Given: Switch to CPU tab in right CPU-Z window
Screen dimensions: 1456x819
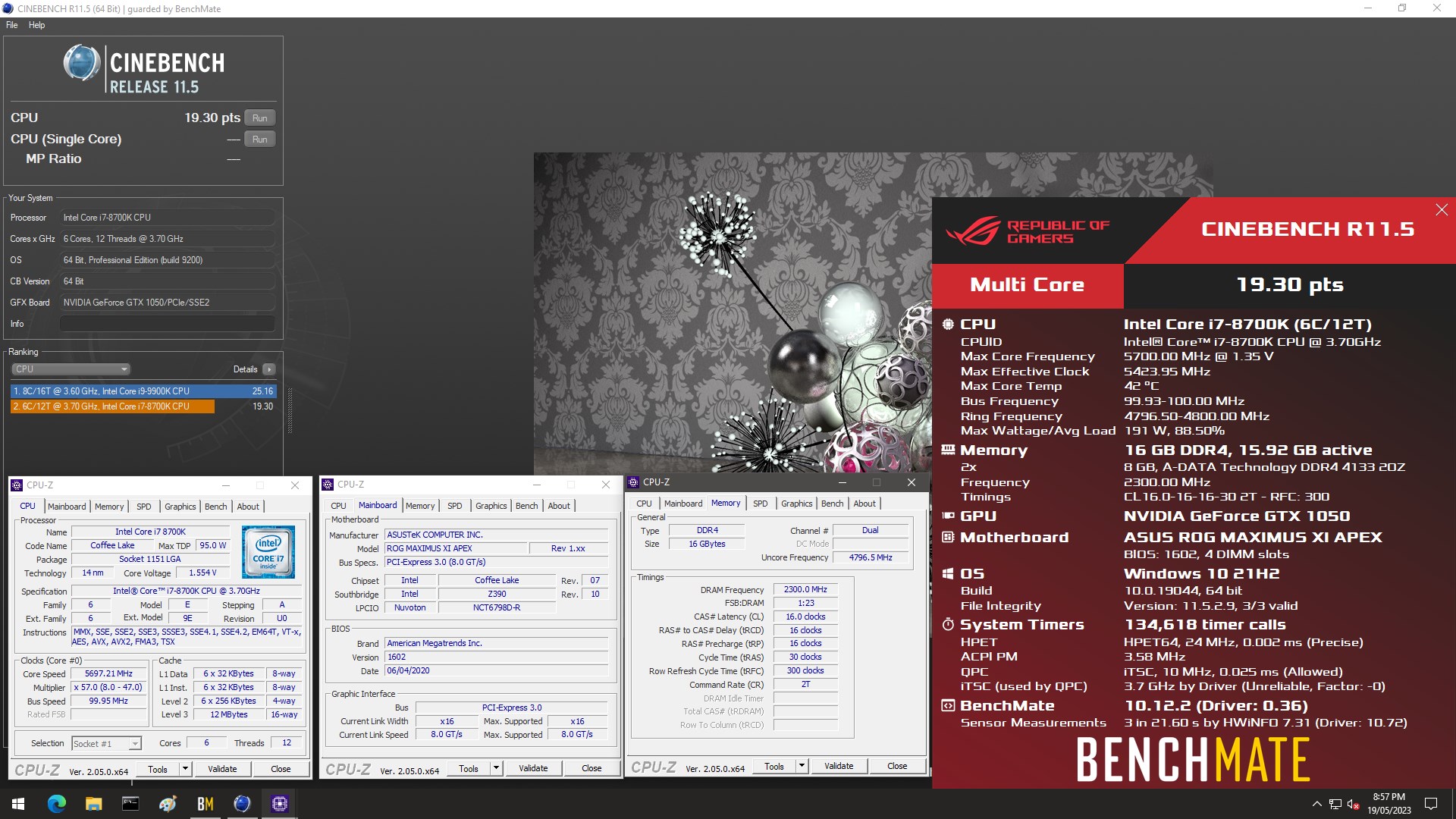Looking at the screenshot, I should click(x=644, y=504).
